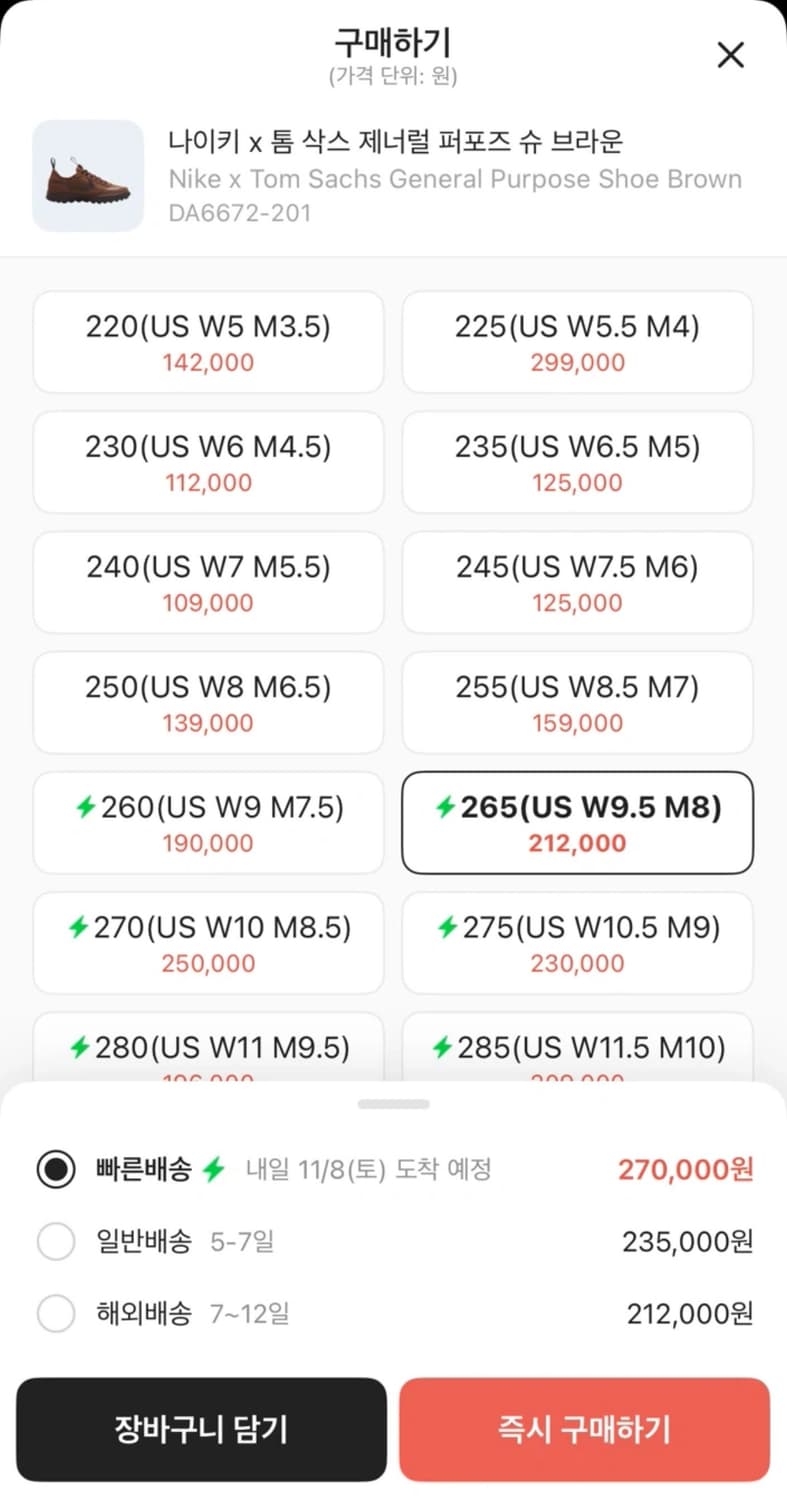Choose size 230 (US W6 M4.5)

(208, 462)
